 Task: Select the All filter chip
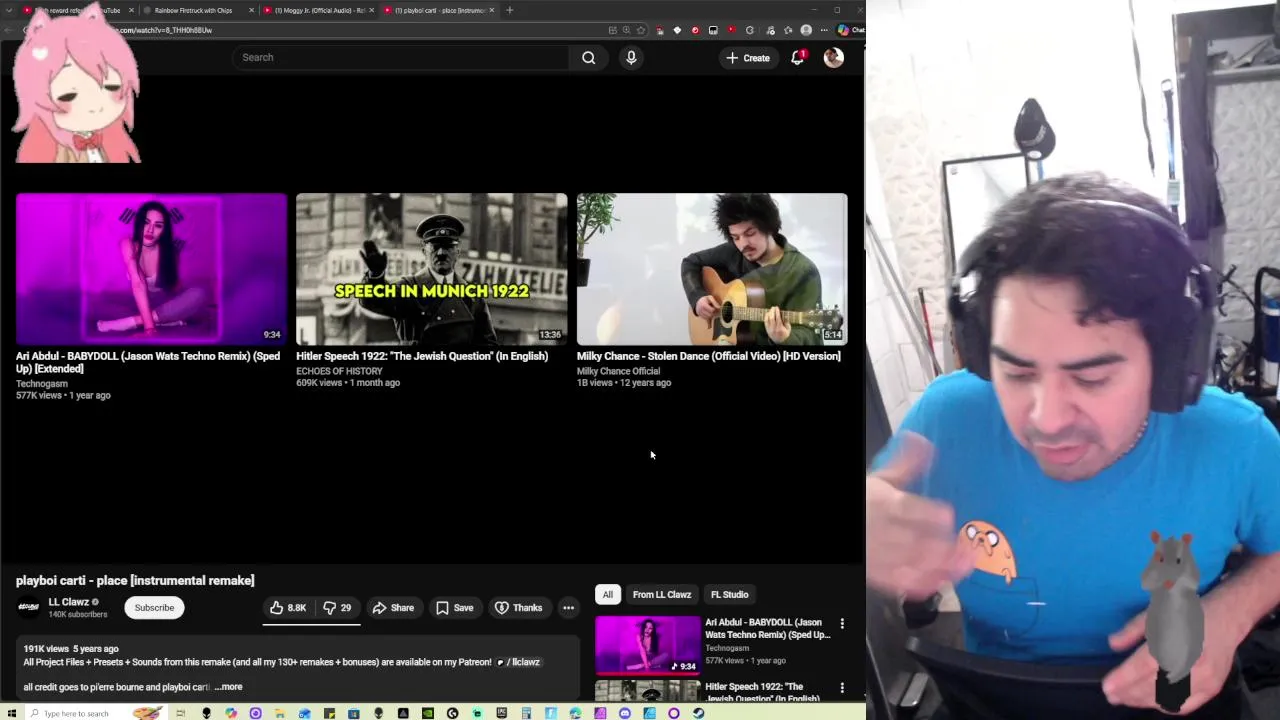pyautogui.click(x=607, y=595)
